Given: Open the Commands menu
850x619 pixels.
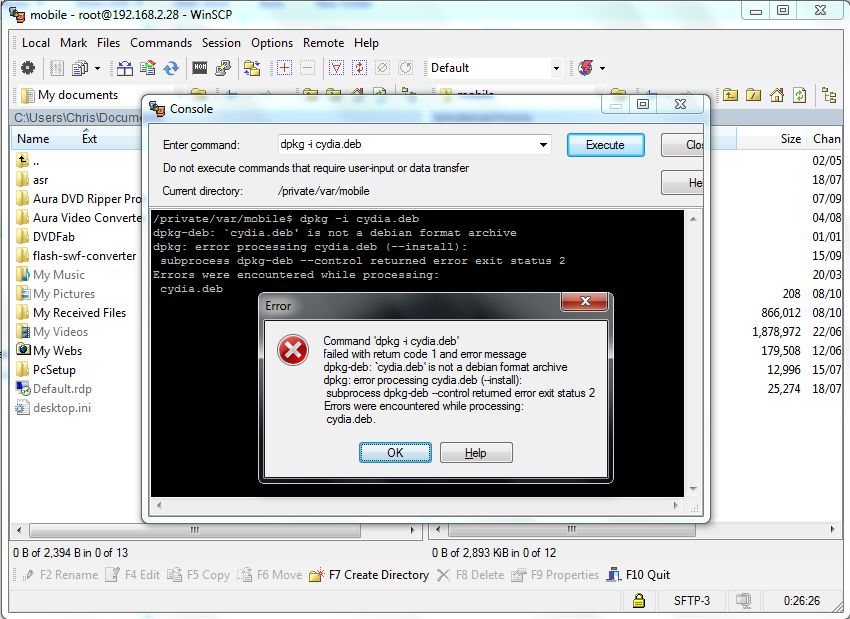Looking at the screenshot, I should (160, 43).
